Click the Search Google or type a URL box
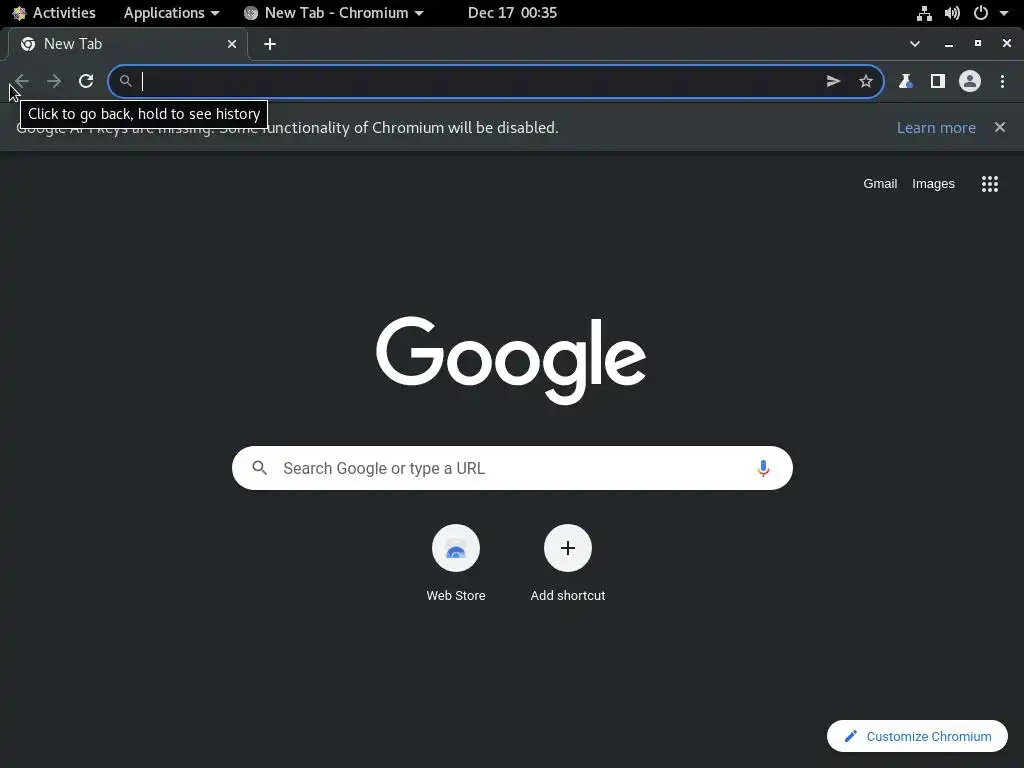The width and height of the screenshot is (1024, 768). click(x=512, y=468)
